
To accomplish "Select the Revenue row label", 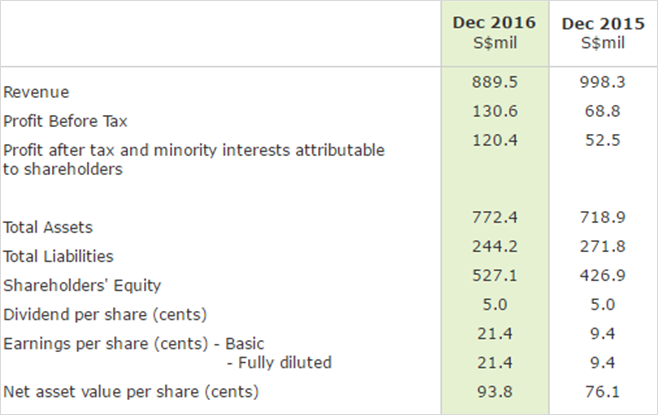I will click(x=37, y=92).
